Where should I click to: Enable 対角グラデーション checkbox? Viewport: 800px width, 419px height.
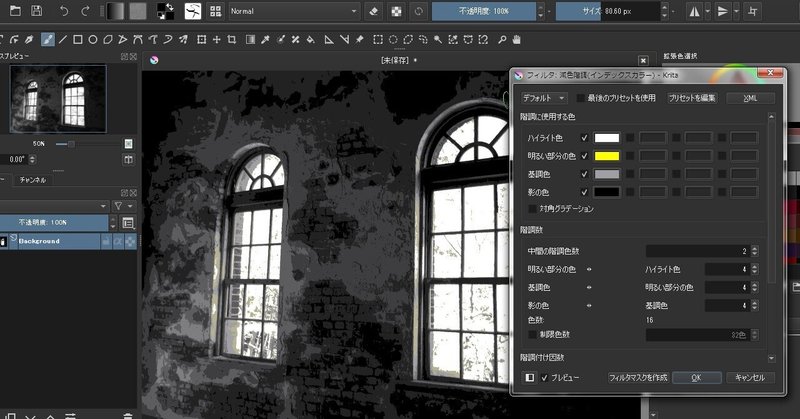point(532,209)
